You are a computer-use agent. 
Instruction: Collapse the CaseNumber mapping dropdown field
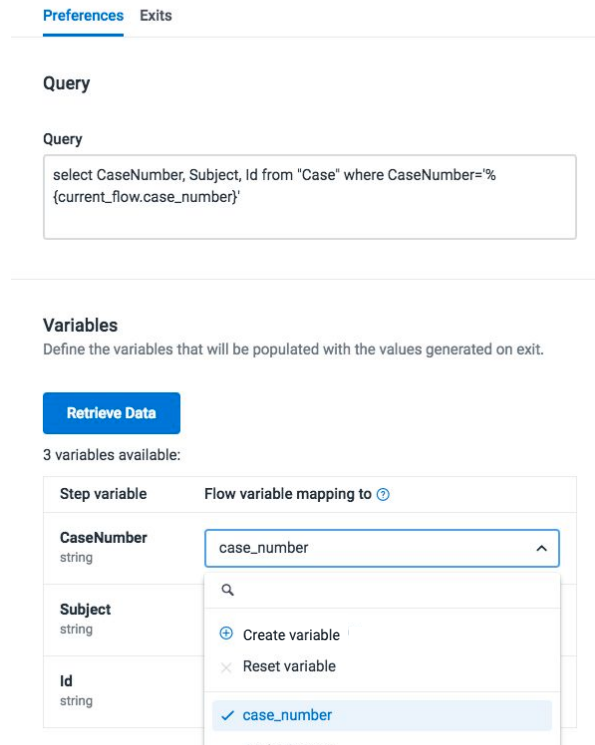[382, 548]
